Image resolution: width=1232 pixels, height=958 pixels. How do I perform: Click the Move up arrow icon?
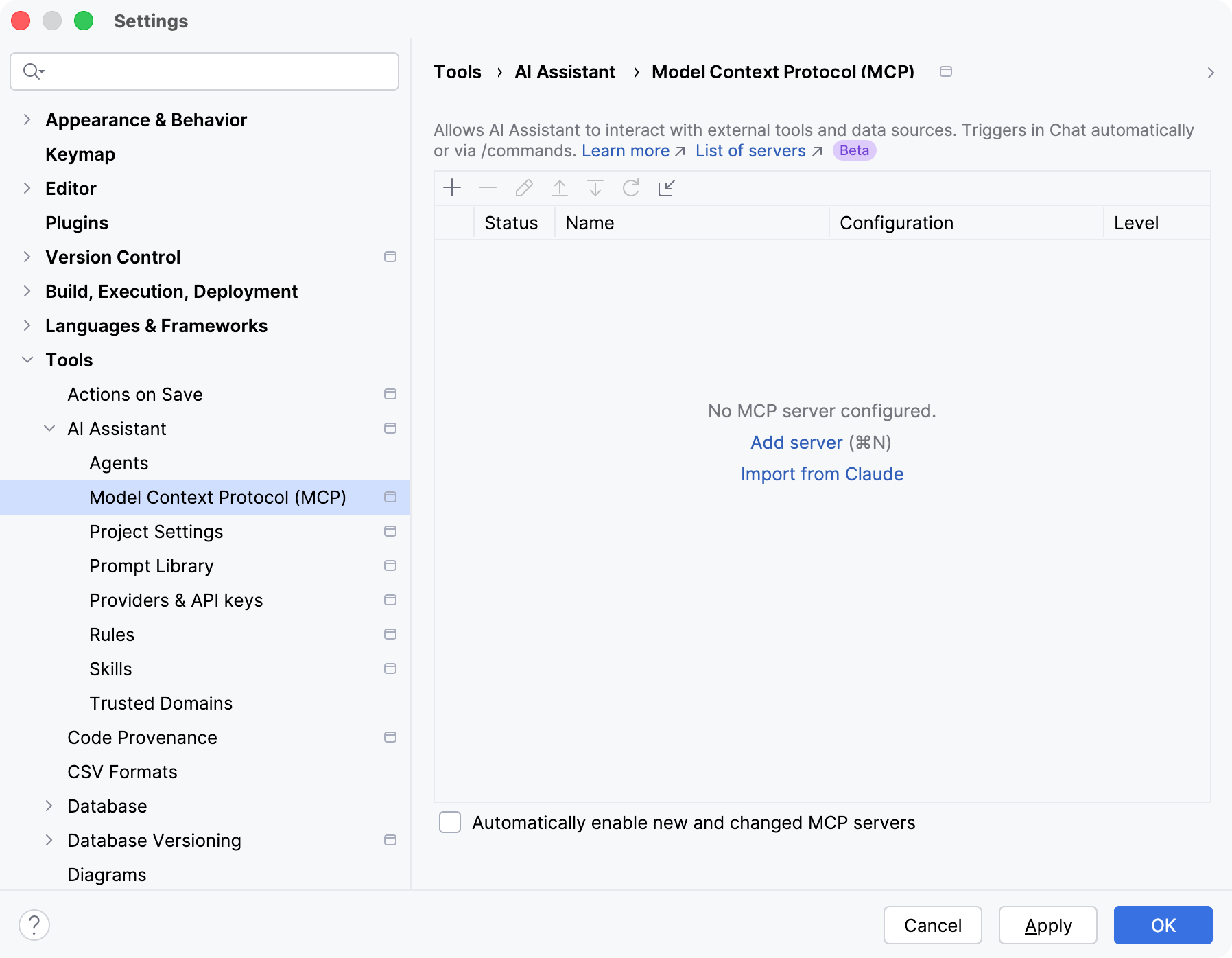click(560, 188)
